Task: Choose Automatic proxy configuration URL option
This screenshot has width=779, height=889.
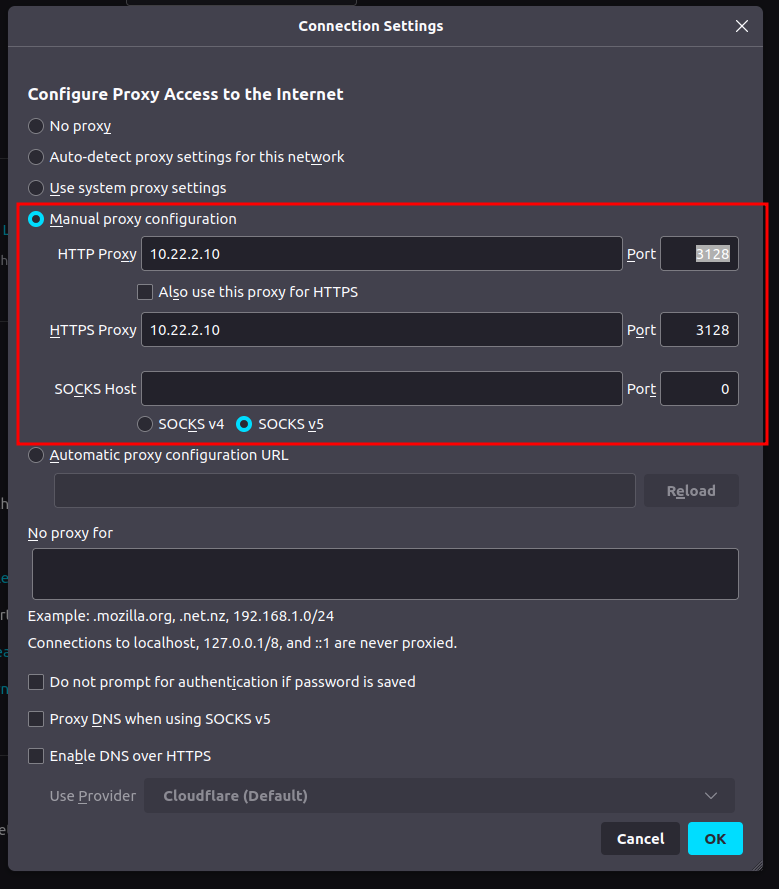Action: click(36, 455)
